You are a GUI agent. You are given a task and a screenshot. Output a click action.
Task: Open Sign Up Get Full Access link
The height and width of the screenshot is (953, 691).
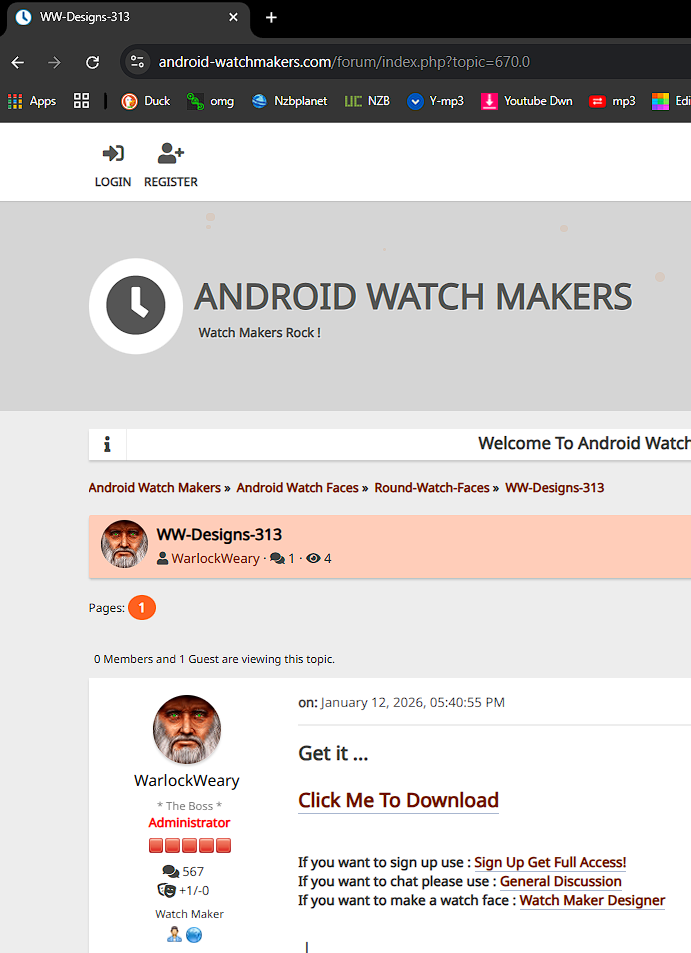(x=550, y=862)
